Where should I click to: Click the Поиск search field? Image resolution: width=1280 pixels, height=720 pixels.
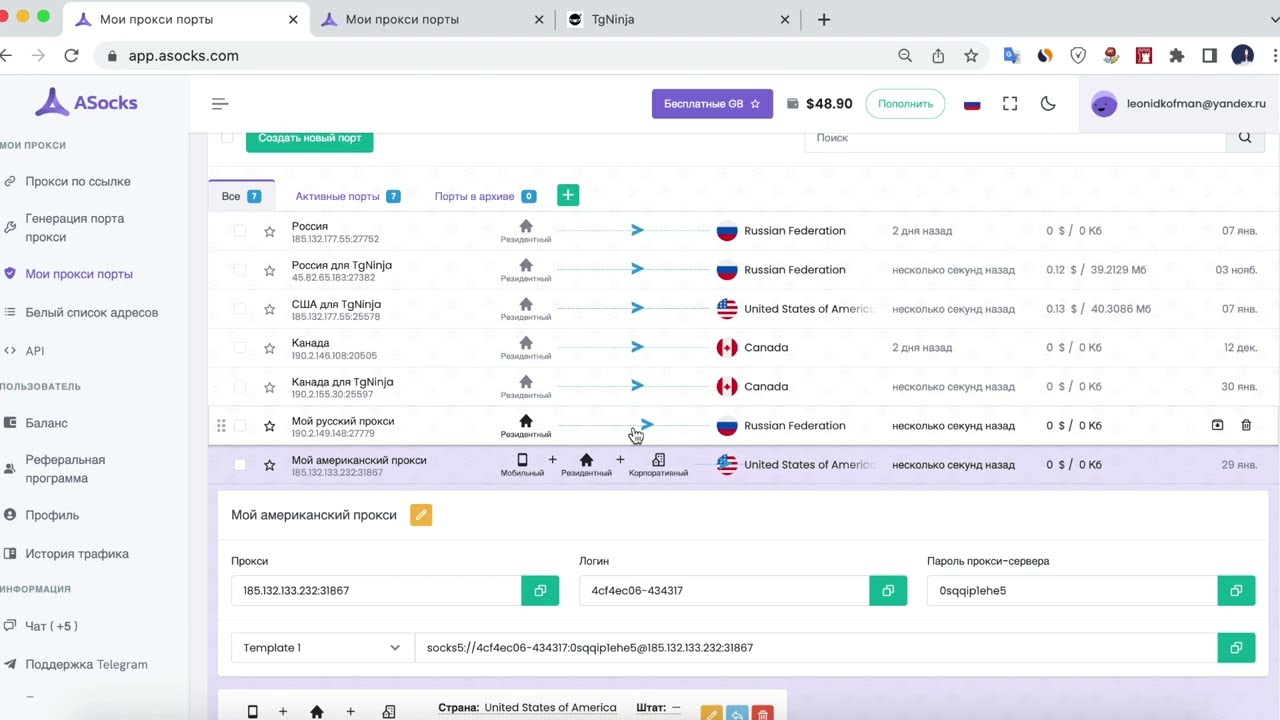[x=1015, y=138]
